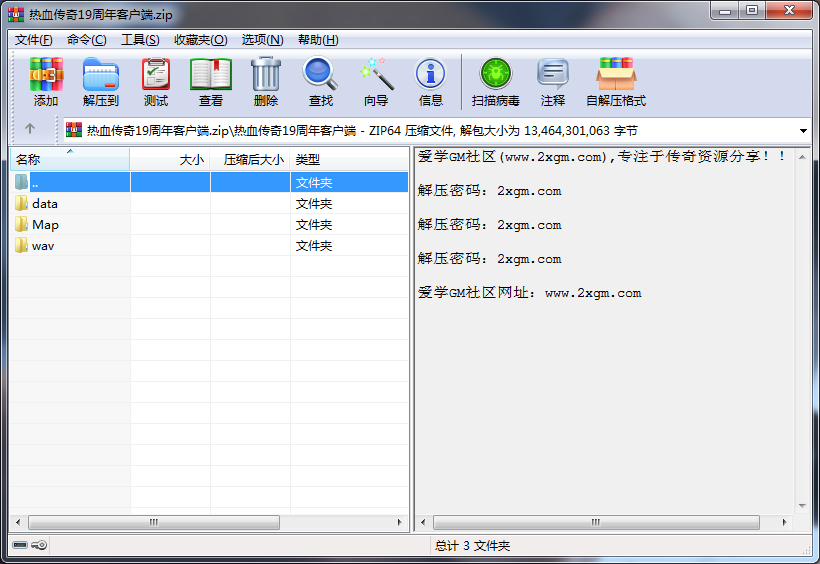Close the WinRAR window
This screenshot has width=820, height=564.
pos(789,11)
